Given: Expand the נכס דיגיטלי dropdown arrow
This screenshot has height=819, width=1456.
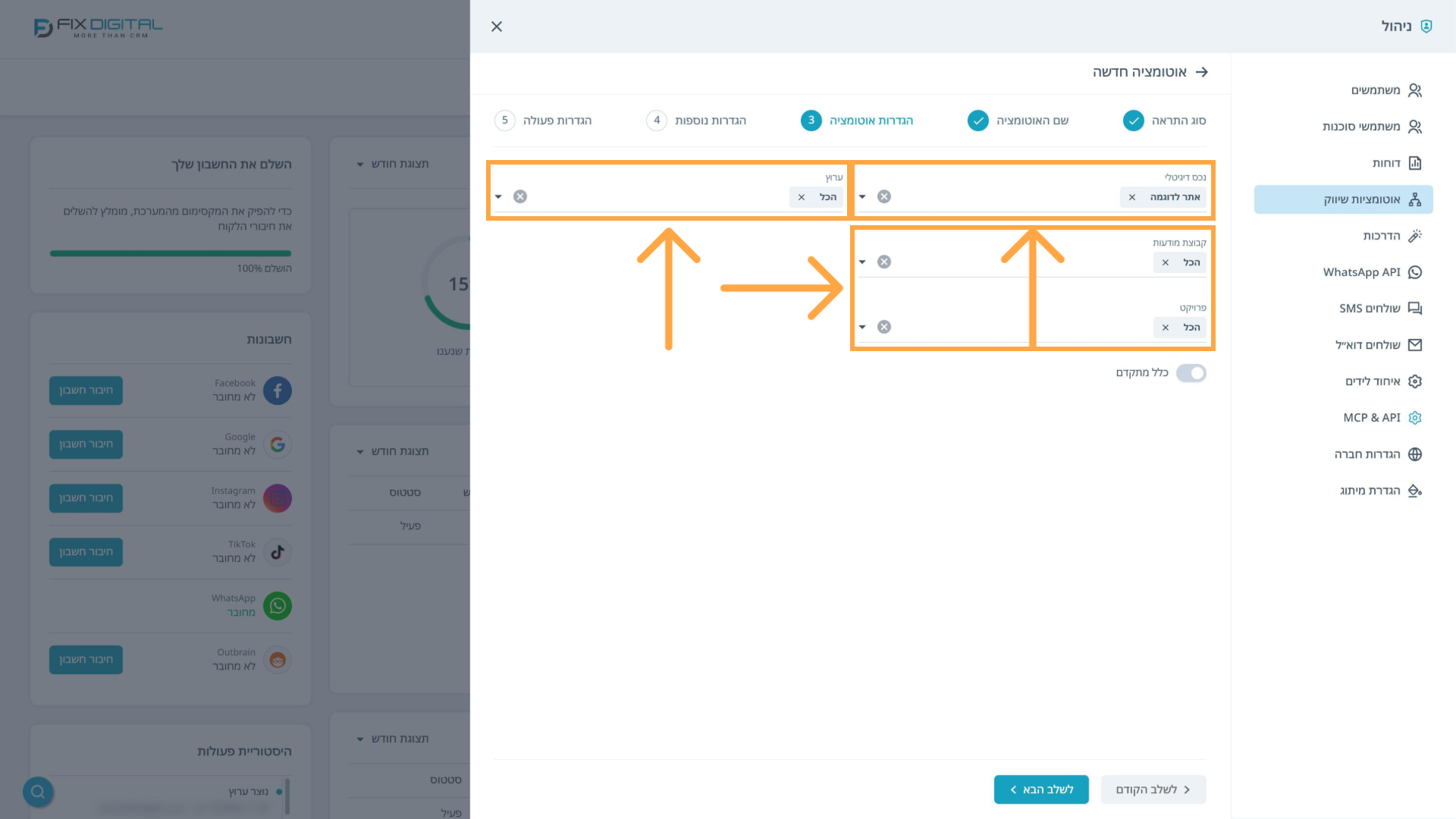Looking at the screenshot, I should [862, 196].
